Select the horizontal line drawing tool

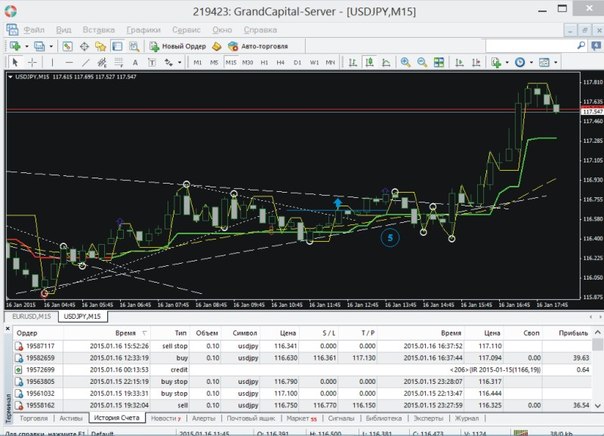[x=69, y=62]
